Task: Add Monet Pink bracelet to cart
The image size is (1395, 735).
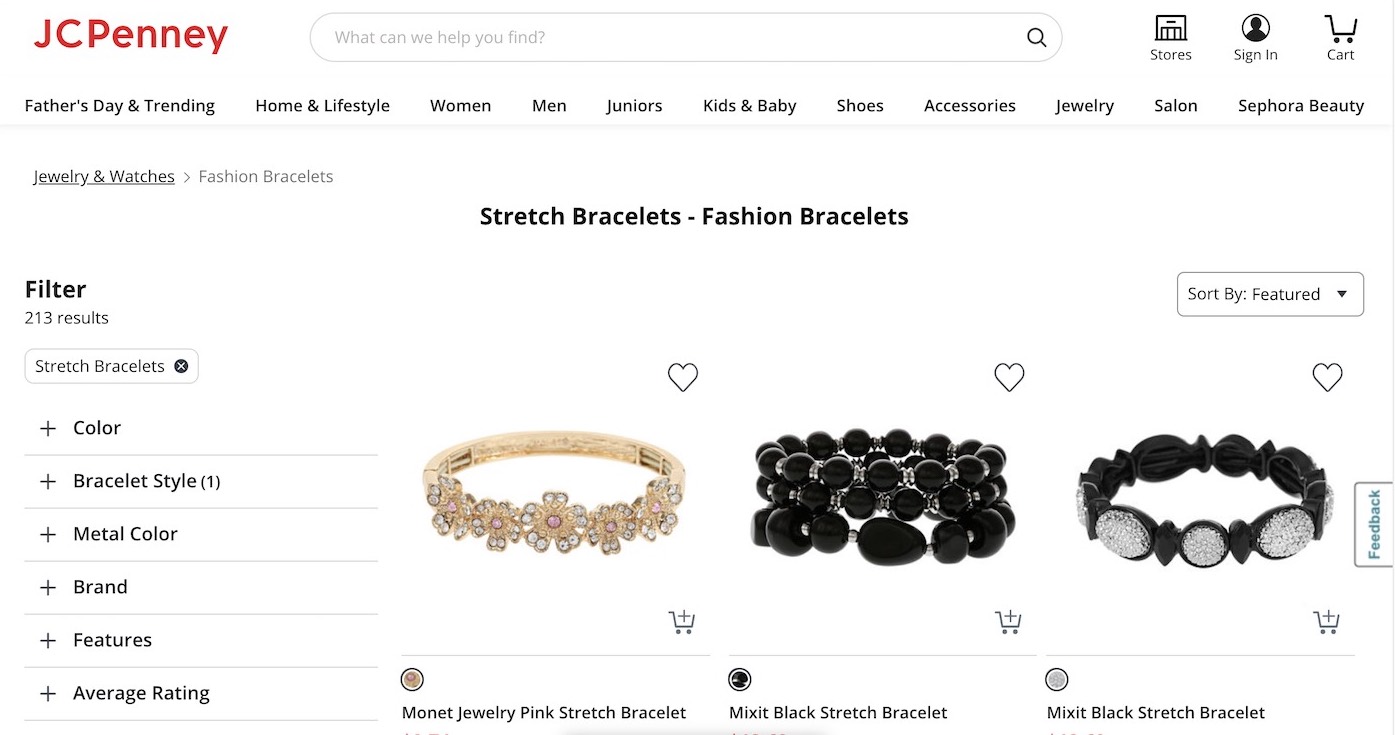Action: click(x=682, y=622)
